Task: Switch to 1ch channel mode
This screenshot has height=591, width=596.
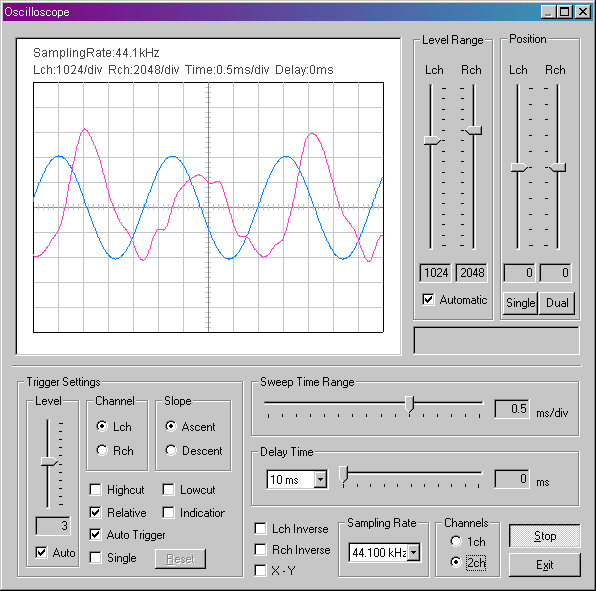Action: 456,541
